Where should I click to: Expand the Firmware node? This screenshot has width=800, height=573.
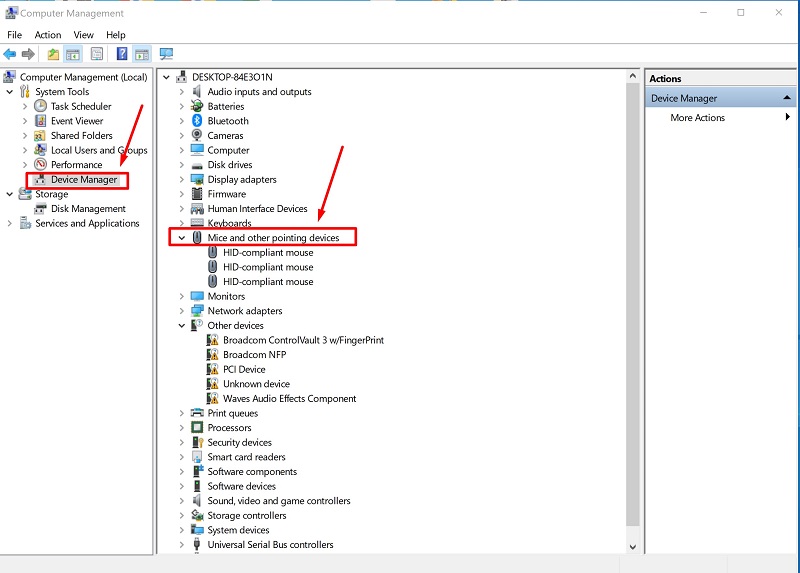[x=182, y=194]
